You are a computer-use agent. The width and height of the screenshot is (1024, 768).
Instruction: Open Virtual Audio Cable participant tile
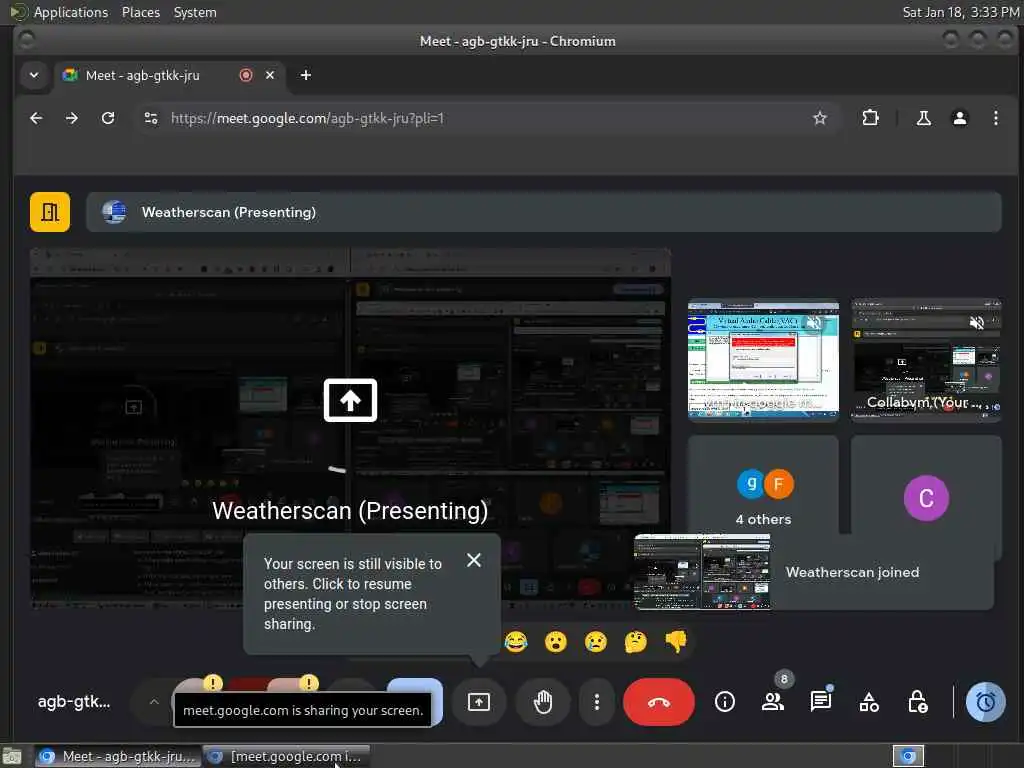coord(763,359)
